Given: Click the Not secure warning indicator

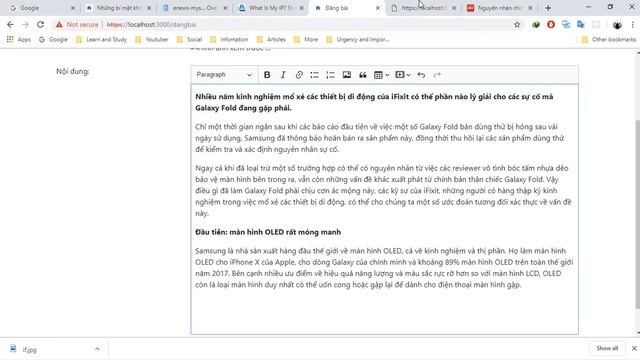Looking at the screenshot, I should [x=77, y=24].
